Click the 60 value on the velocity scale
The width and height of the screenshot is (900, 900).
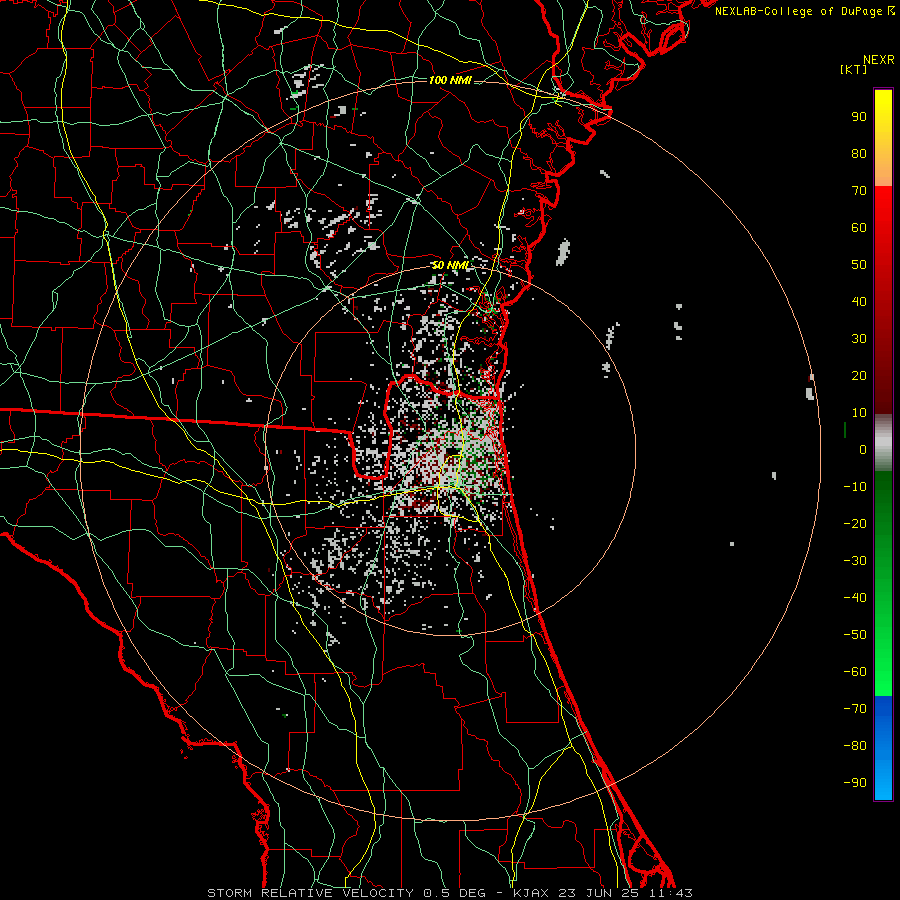[x=859, y=227]
